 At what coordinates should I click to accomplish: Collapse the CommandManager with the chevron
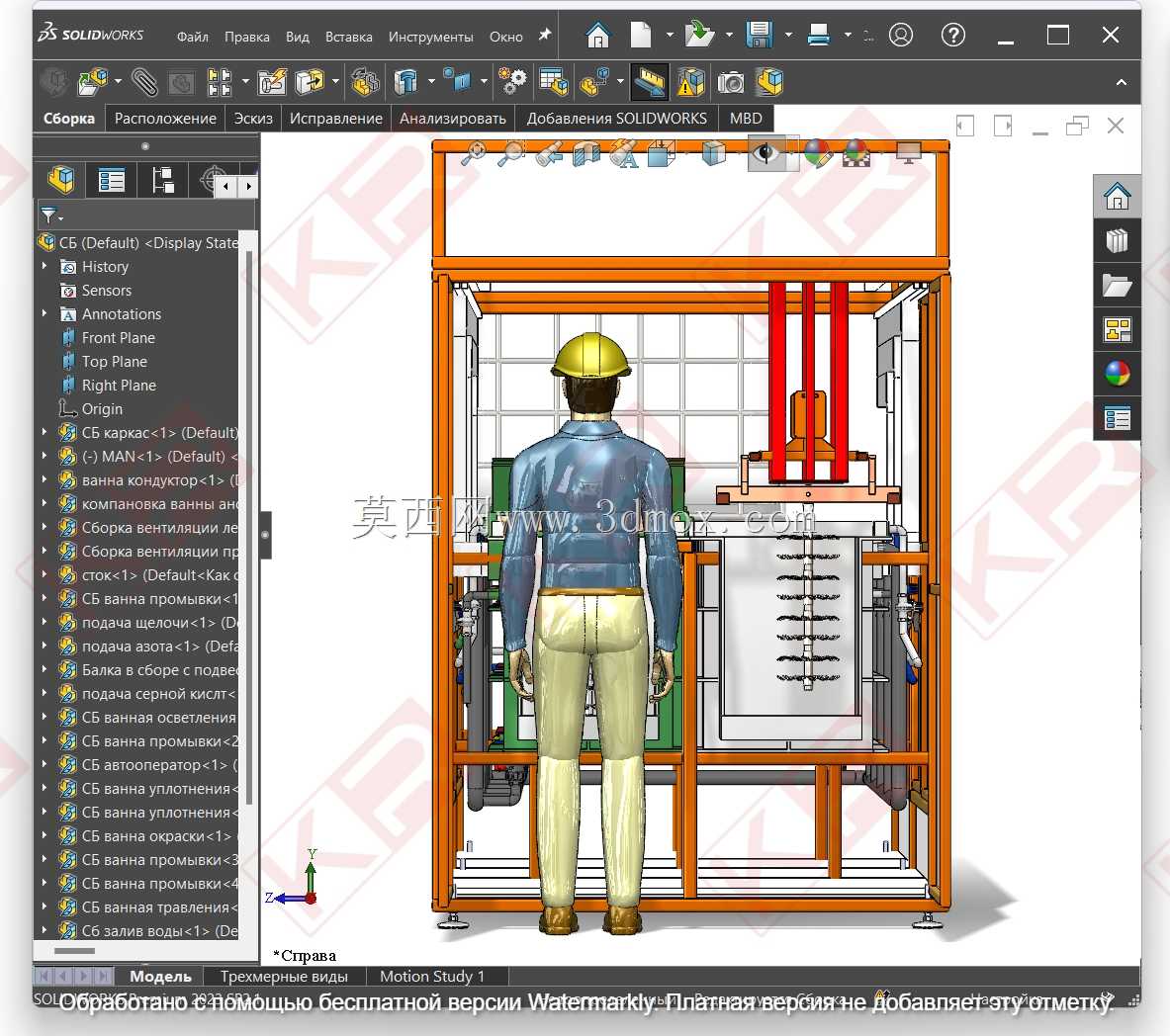tap(1121, 82)
